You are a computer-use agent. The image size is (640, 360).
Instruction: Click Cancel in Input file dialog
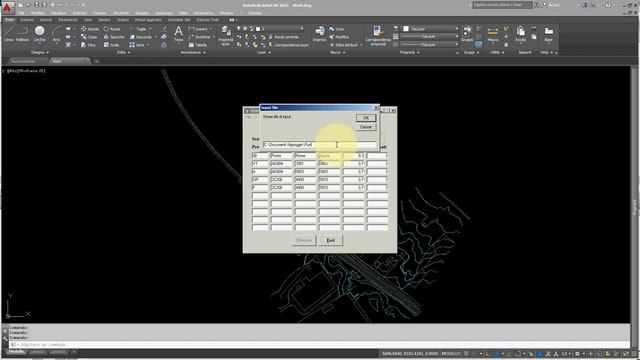pos(365,127)
